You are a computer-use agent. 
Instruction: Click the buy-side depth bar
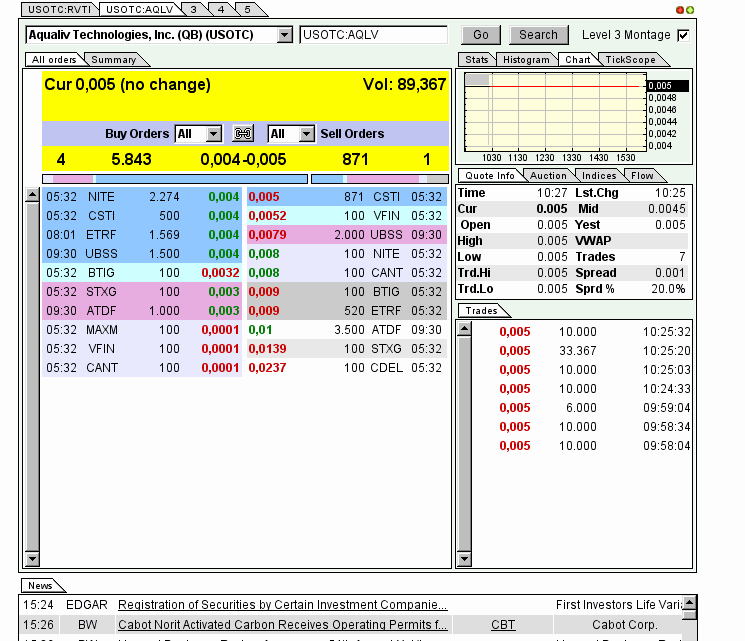[x=175, y=179]
